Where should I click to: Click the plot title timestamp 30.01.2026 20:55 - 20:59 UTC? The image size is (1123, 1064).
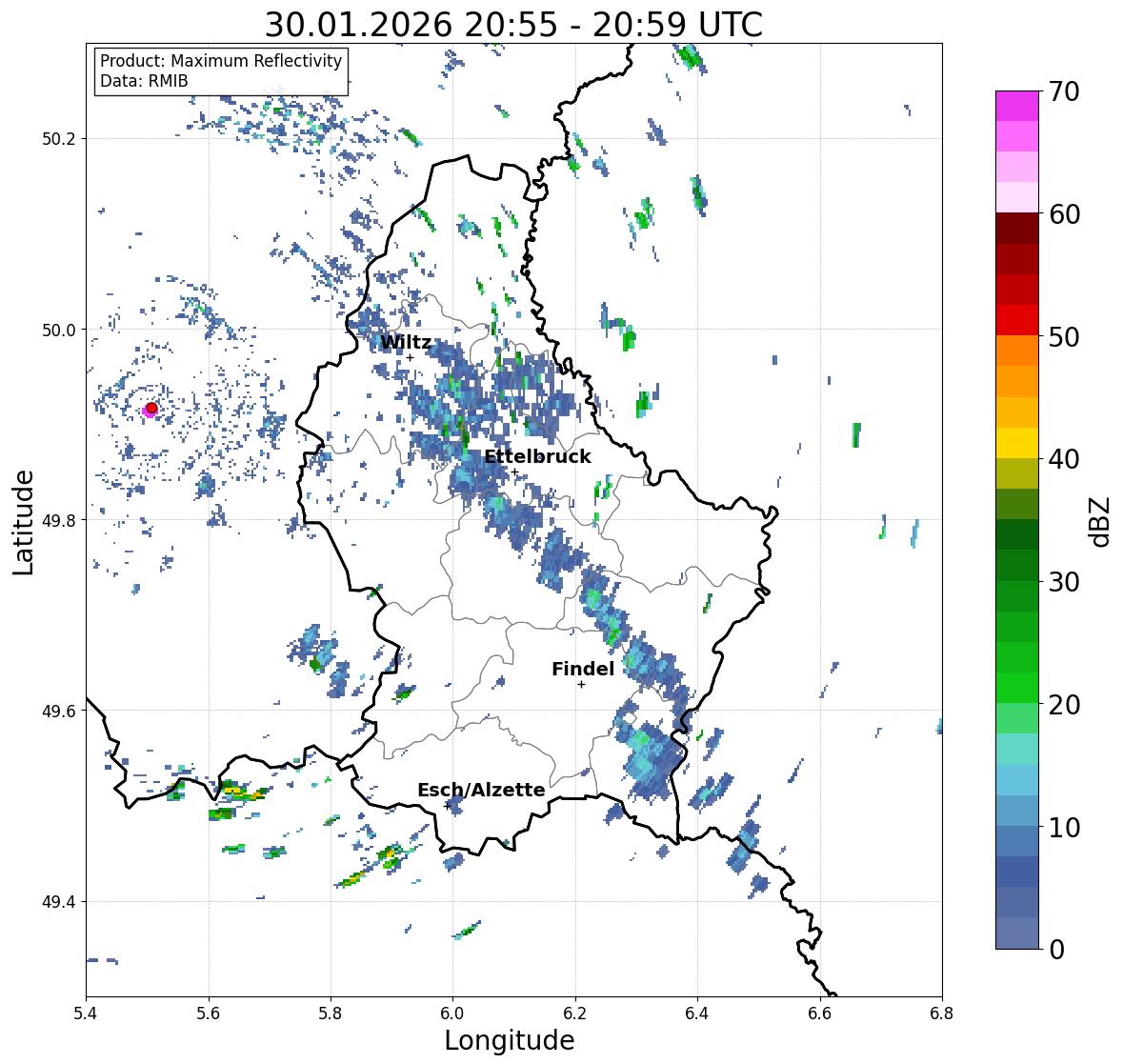[x=513, y=25]
